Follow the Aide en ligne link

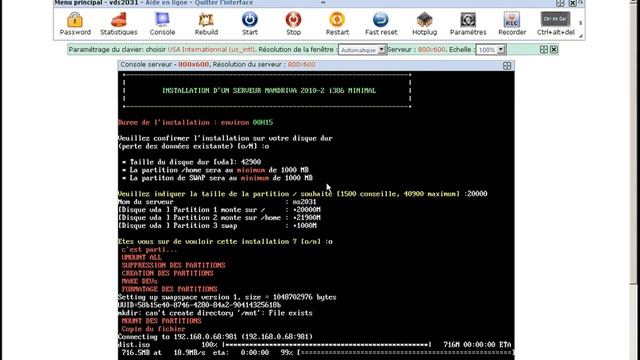(x=167, y=3)
